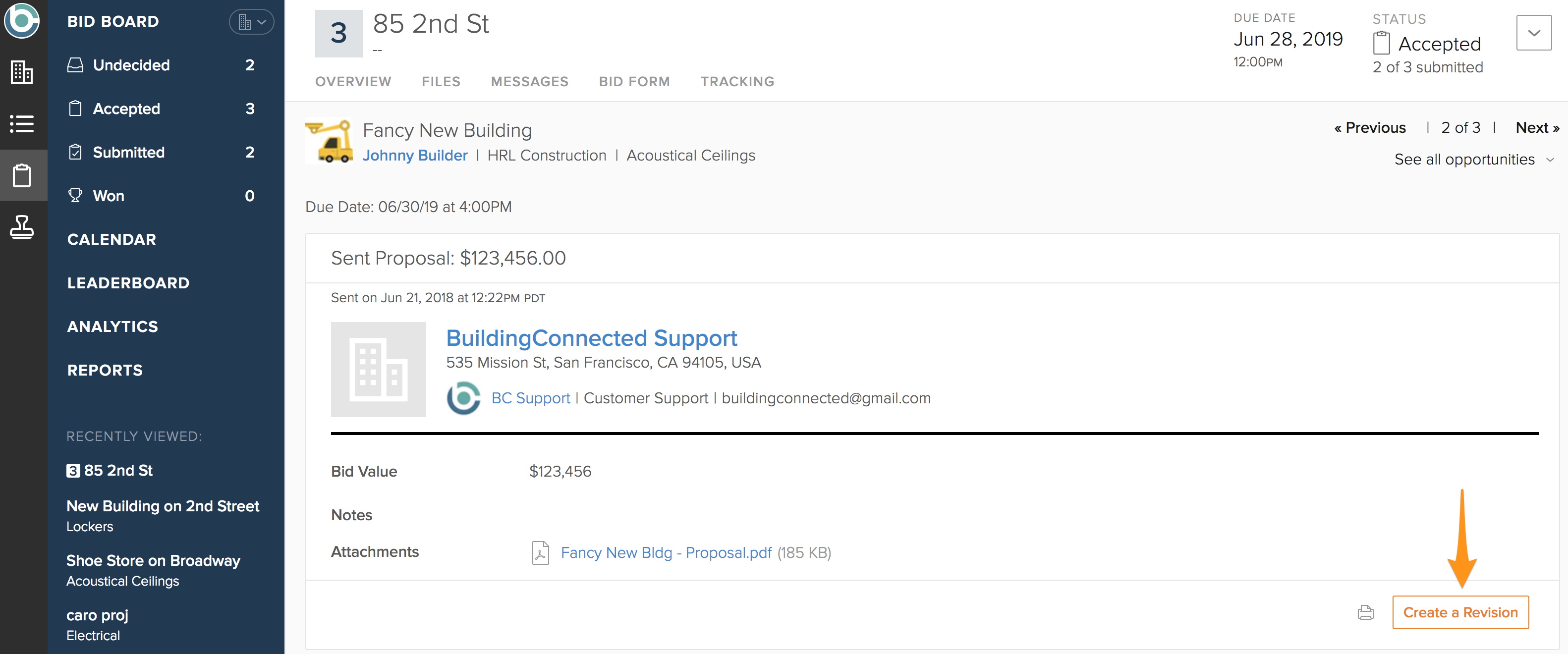This screenshot has height=654, width=1568.
Task: Click Create a Revision button
Action: (x=1459, y=612)
